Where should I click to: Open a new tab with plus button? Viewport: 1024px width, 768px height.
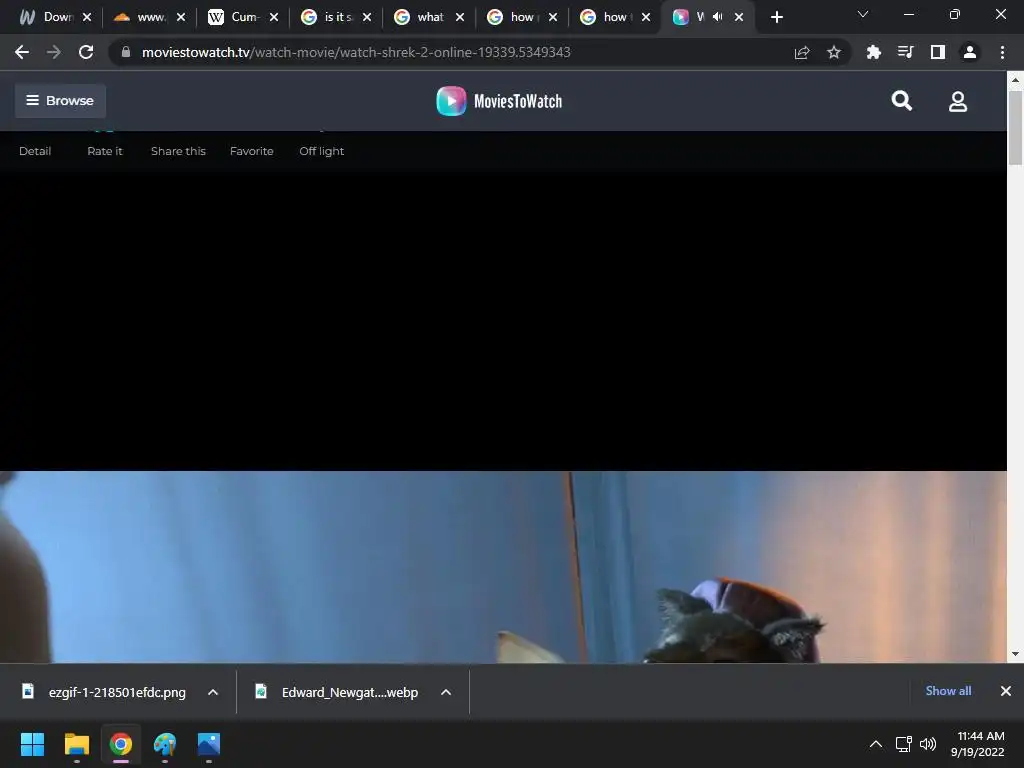776,17
